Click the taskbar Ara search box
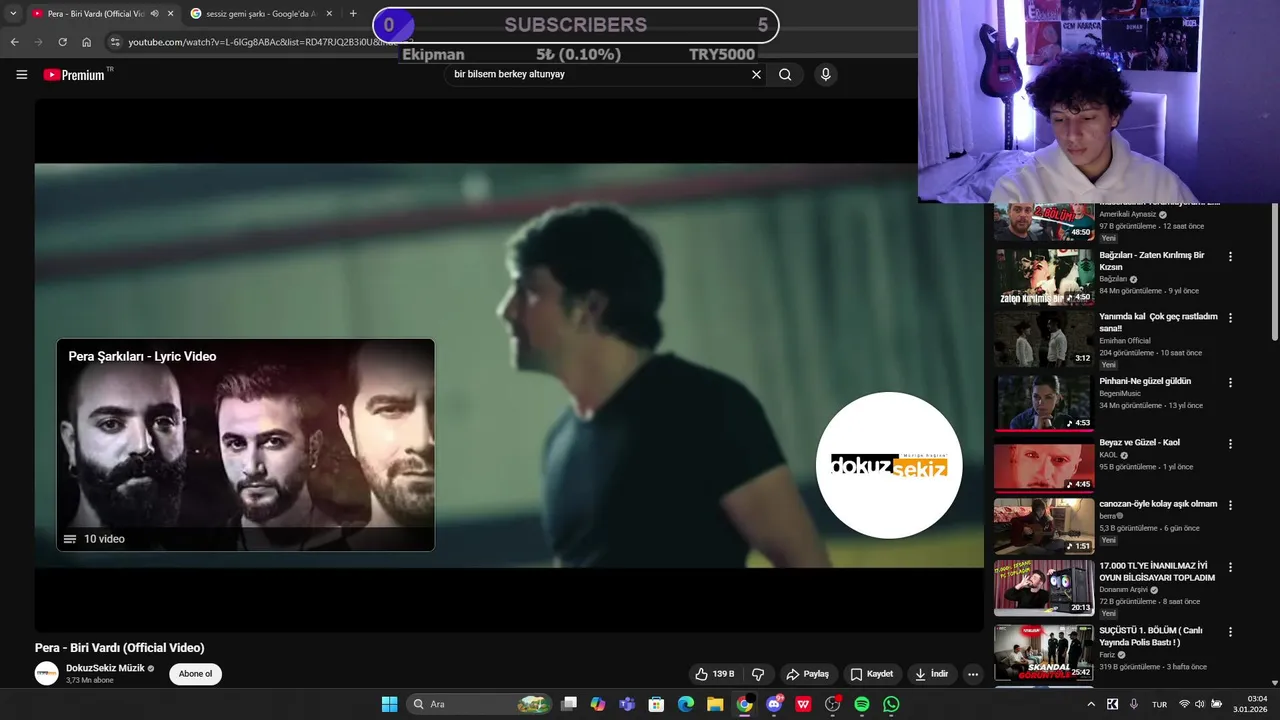Screen dimensions: 1280x720 click(x=480, y=704)
